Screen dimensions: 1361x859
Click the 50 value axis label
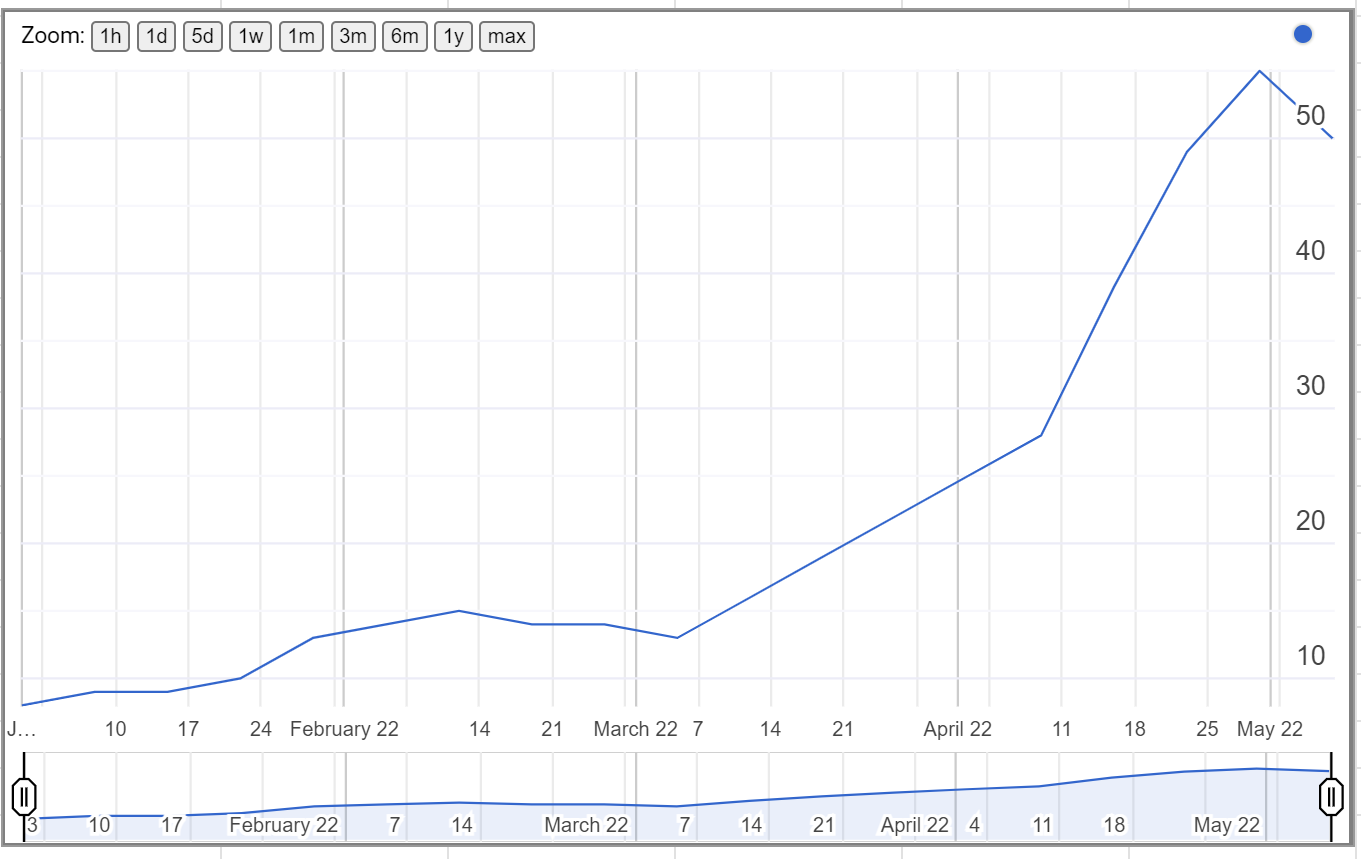[x=1310, y=115]
